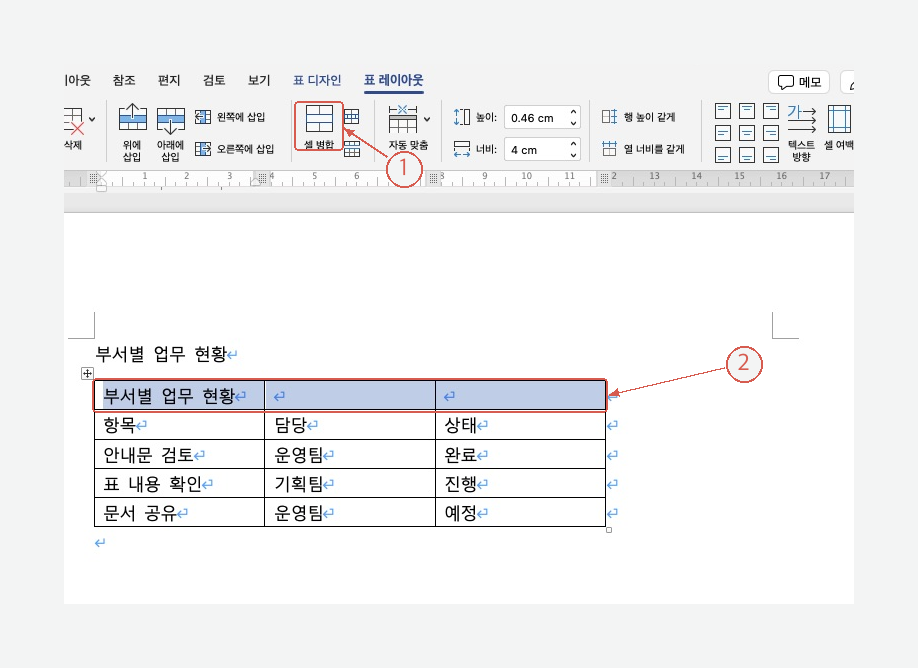Increase 너비 with the up stepper arrow
Image resolution: width=918 pixels, height=668 pixels.
tap(574, 144)
